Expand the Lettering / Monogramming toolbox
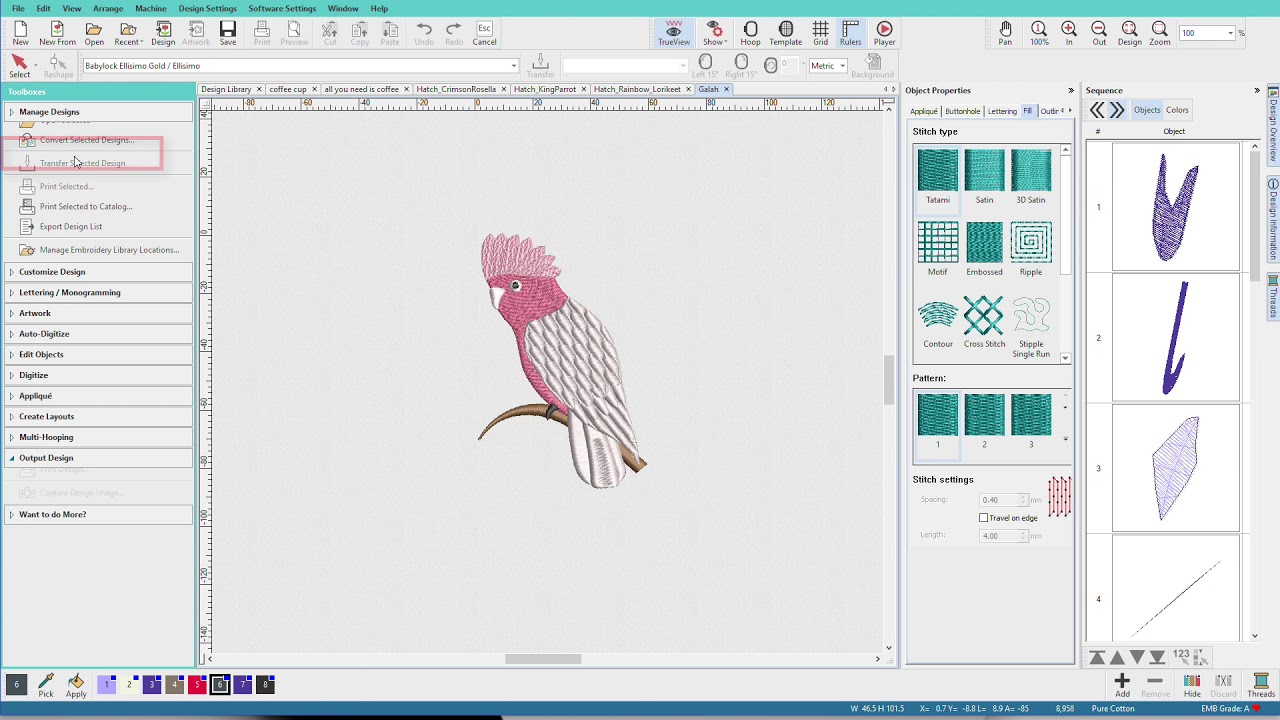This screenshot has height=720, width=1280. 98,293
